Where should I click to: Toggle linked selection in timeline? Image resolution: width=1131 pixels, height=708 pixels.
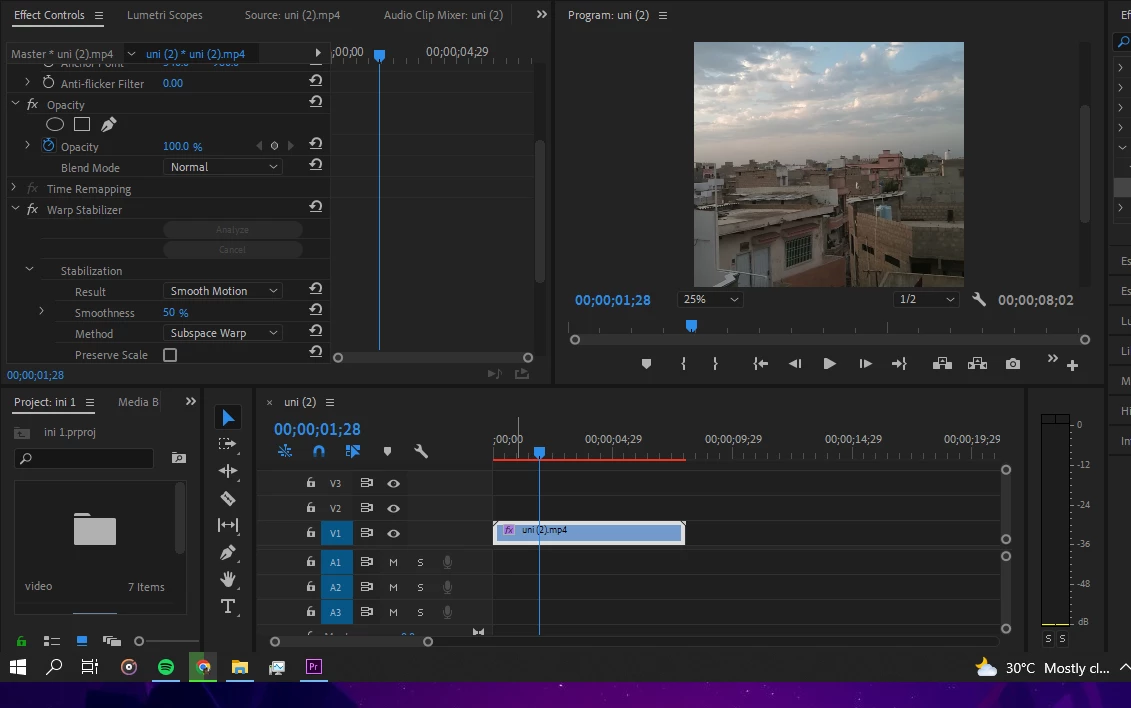coord(353,451)
